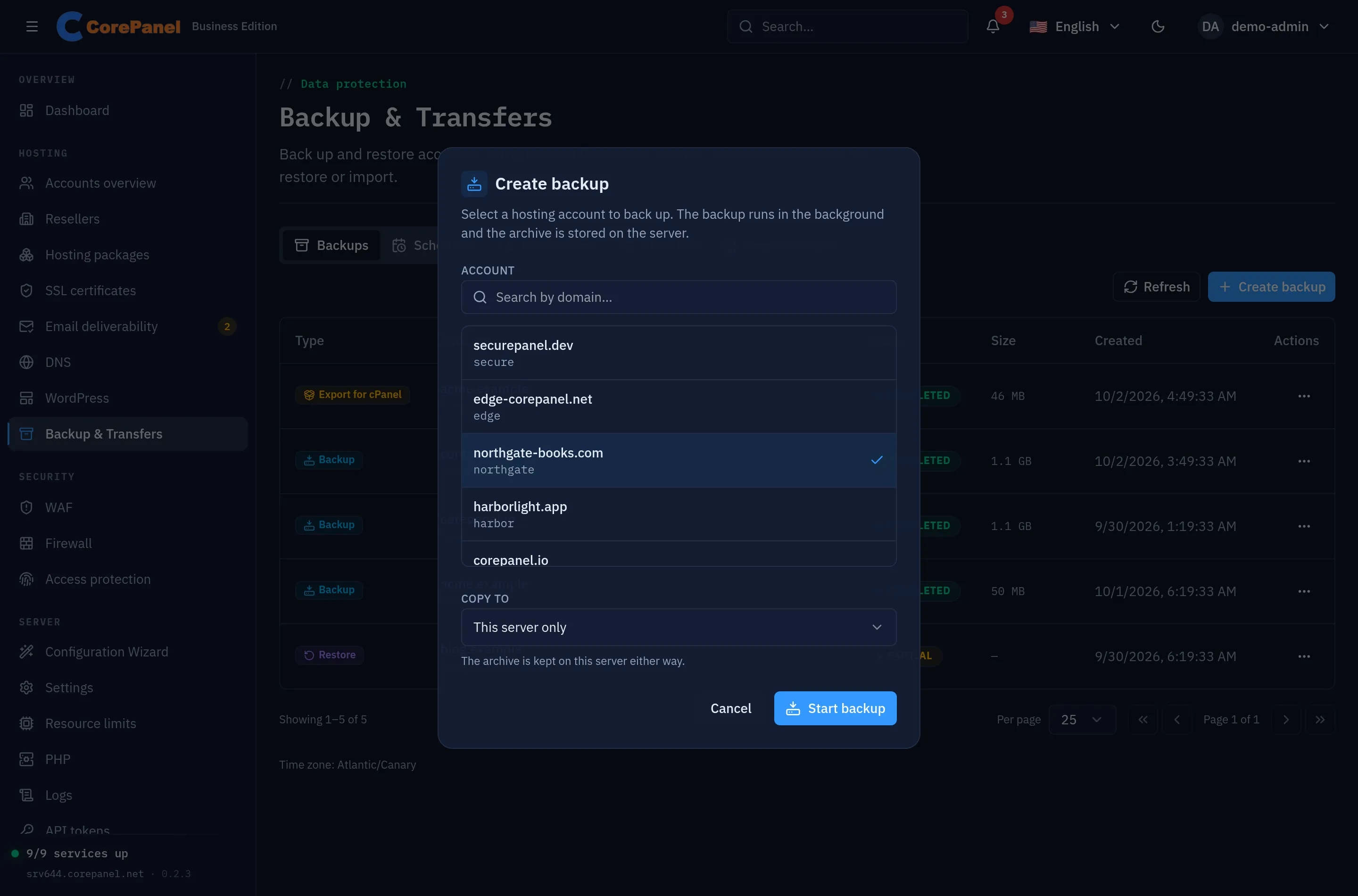
Task: Open SSL certificates page
Action: [128, 290]
